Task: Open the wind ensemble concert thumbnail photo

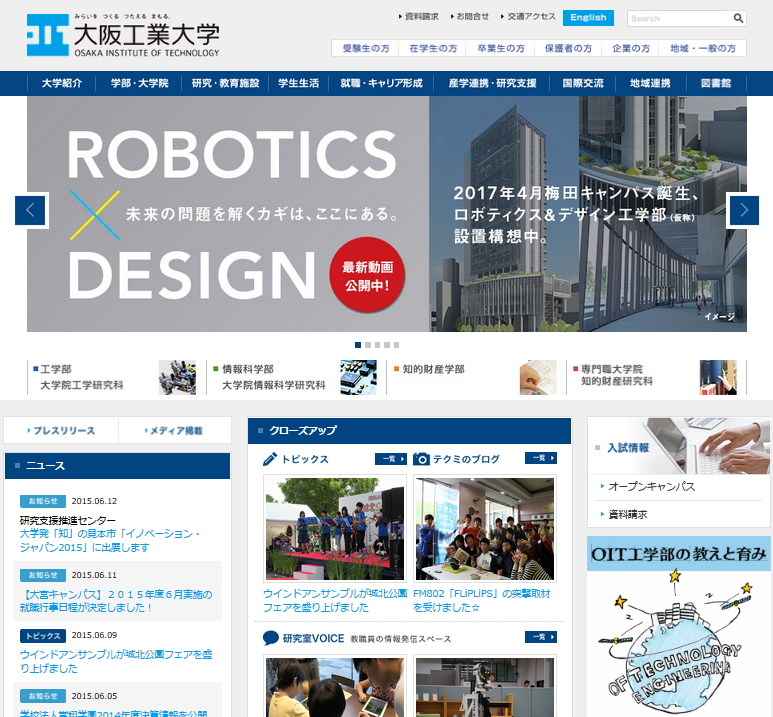Action: point(334,530)
